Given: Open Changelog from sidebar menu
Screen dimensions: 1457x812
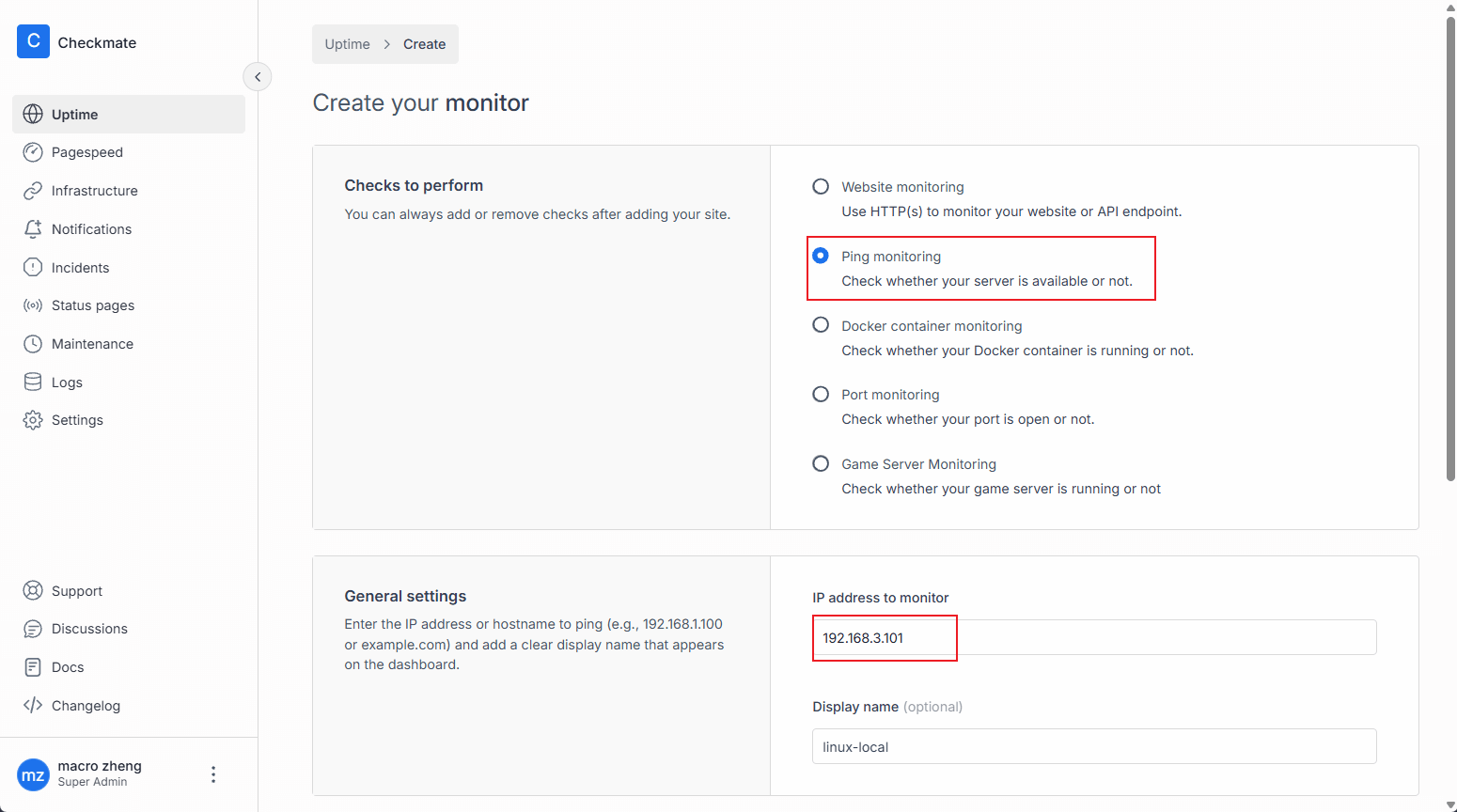Looking at the screenshot, I should (86, 706).
